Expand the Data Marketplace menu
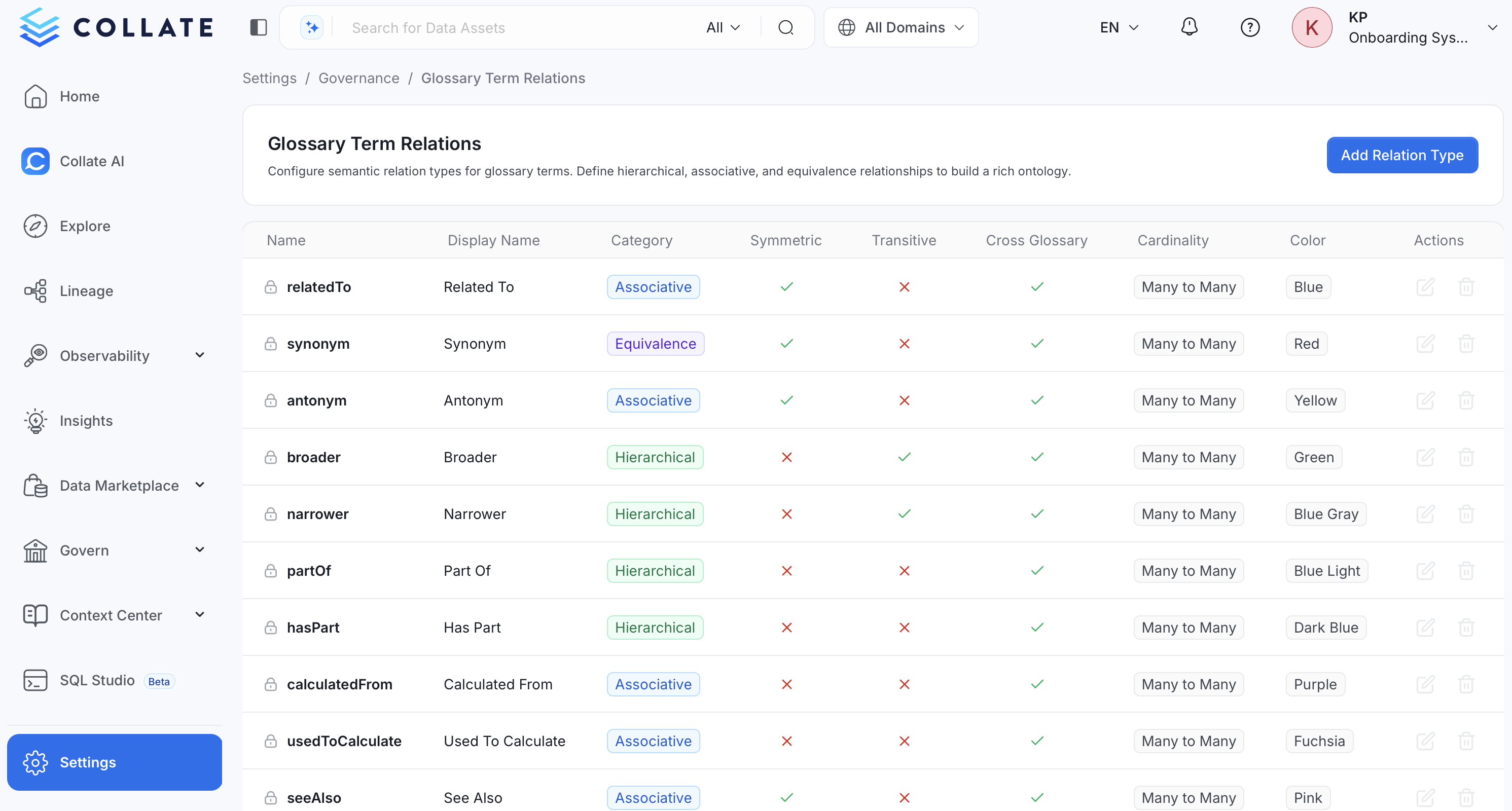This screenshot has width=1512, height=811. tap(200, 485)
